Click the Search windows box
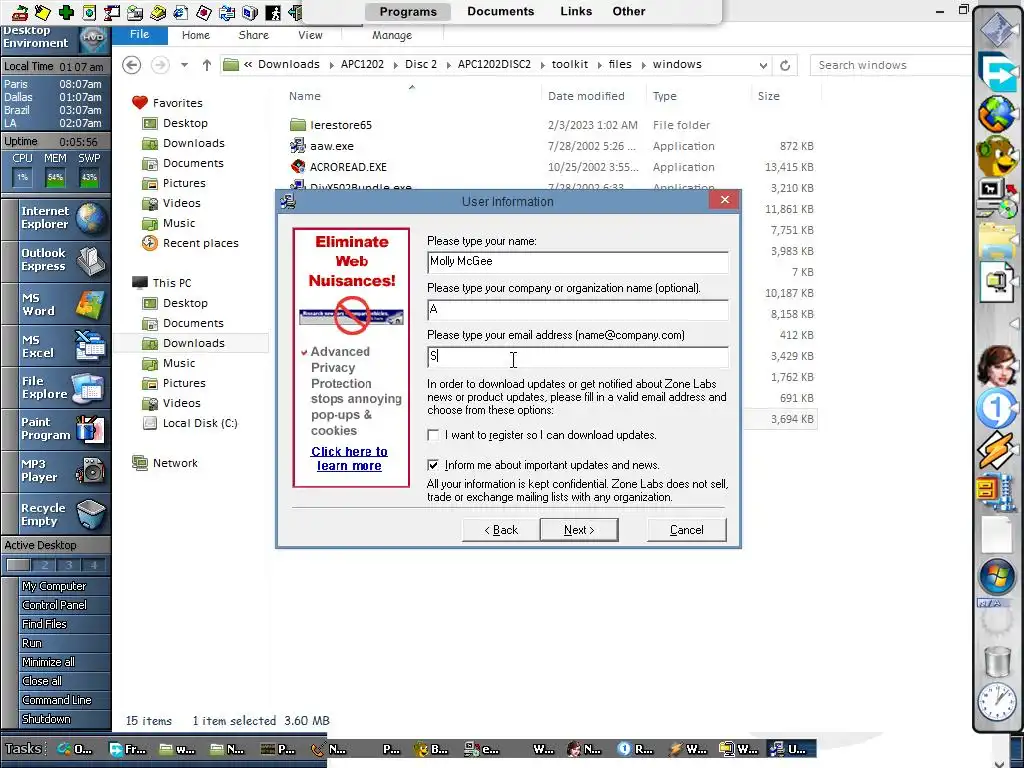Viewport: 1024px width, 768px height. [890, 65]
